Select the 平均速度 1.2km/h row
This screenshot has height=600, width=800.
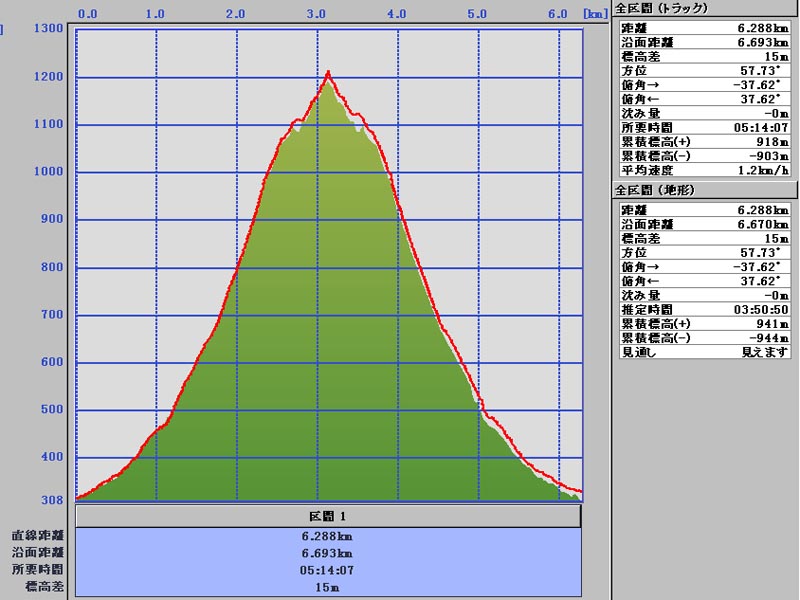click(x=704, y=170)
